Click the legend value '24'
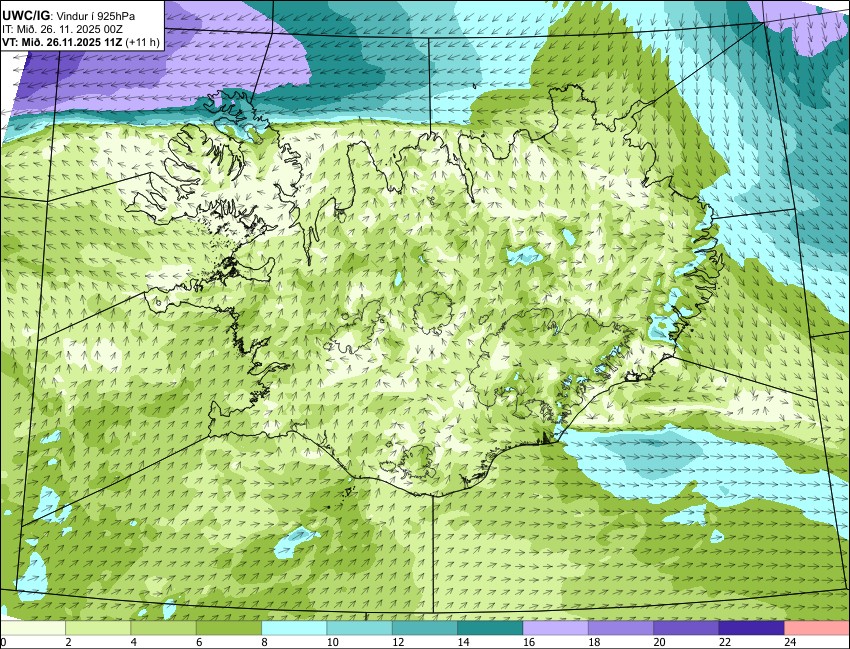 (790, 642)
